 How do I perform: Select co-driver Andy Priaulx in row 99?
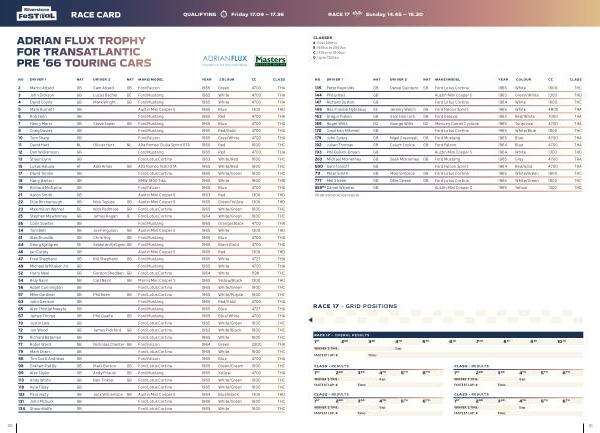pyautogui.click(x=105, y=373)
